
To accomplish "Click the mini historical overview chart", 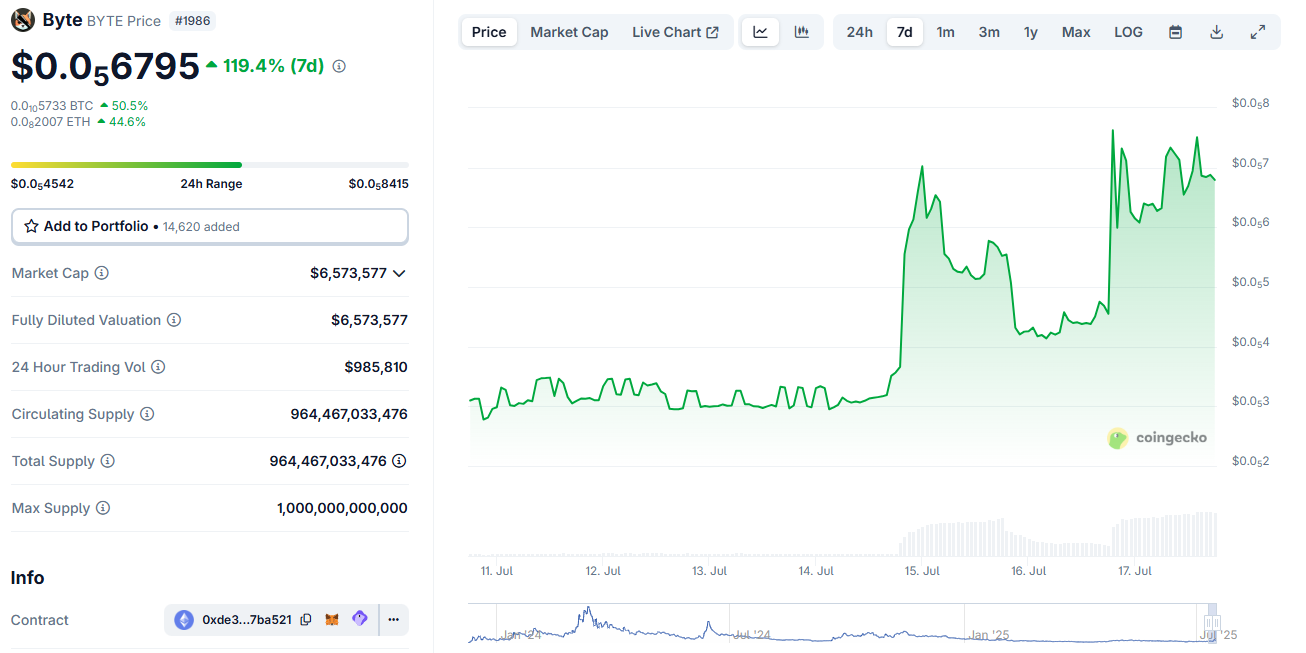I will tap(843, 623).
